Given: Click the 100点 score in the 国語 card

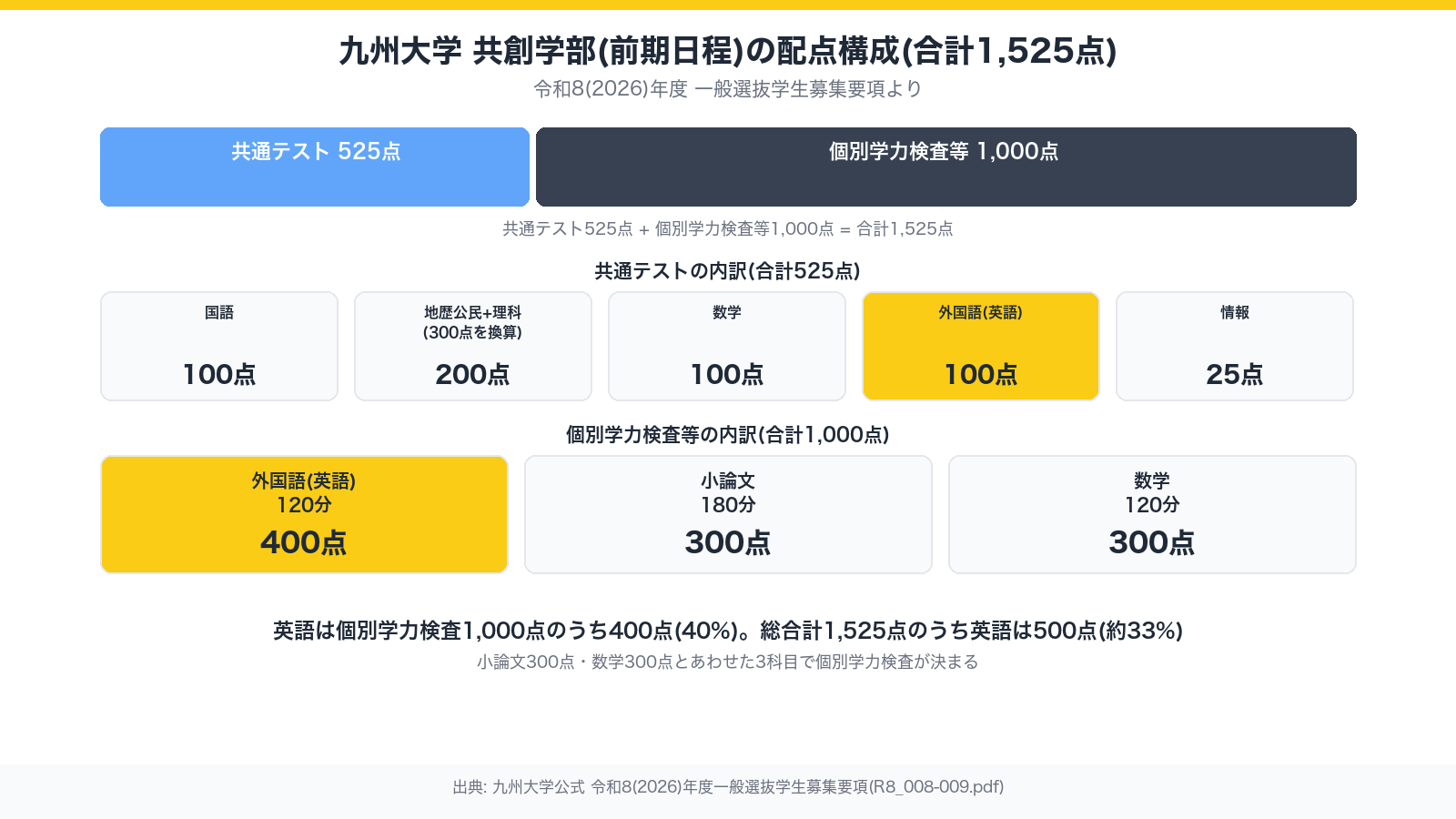Looking at the screenshot, I should 219,374.
